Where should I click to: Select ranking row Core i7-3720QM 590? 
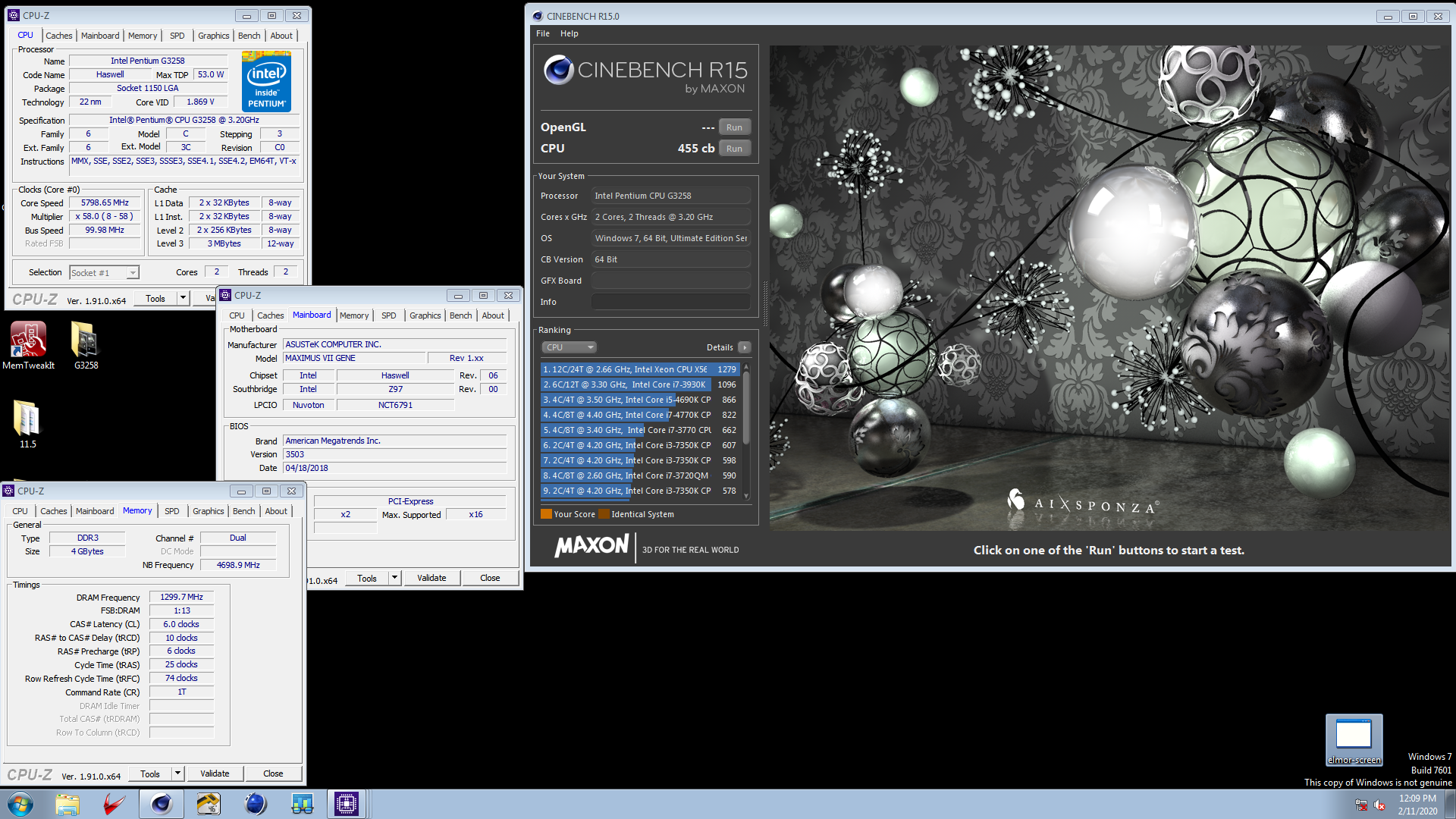(x=640, y=475)
